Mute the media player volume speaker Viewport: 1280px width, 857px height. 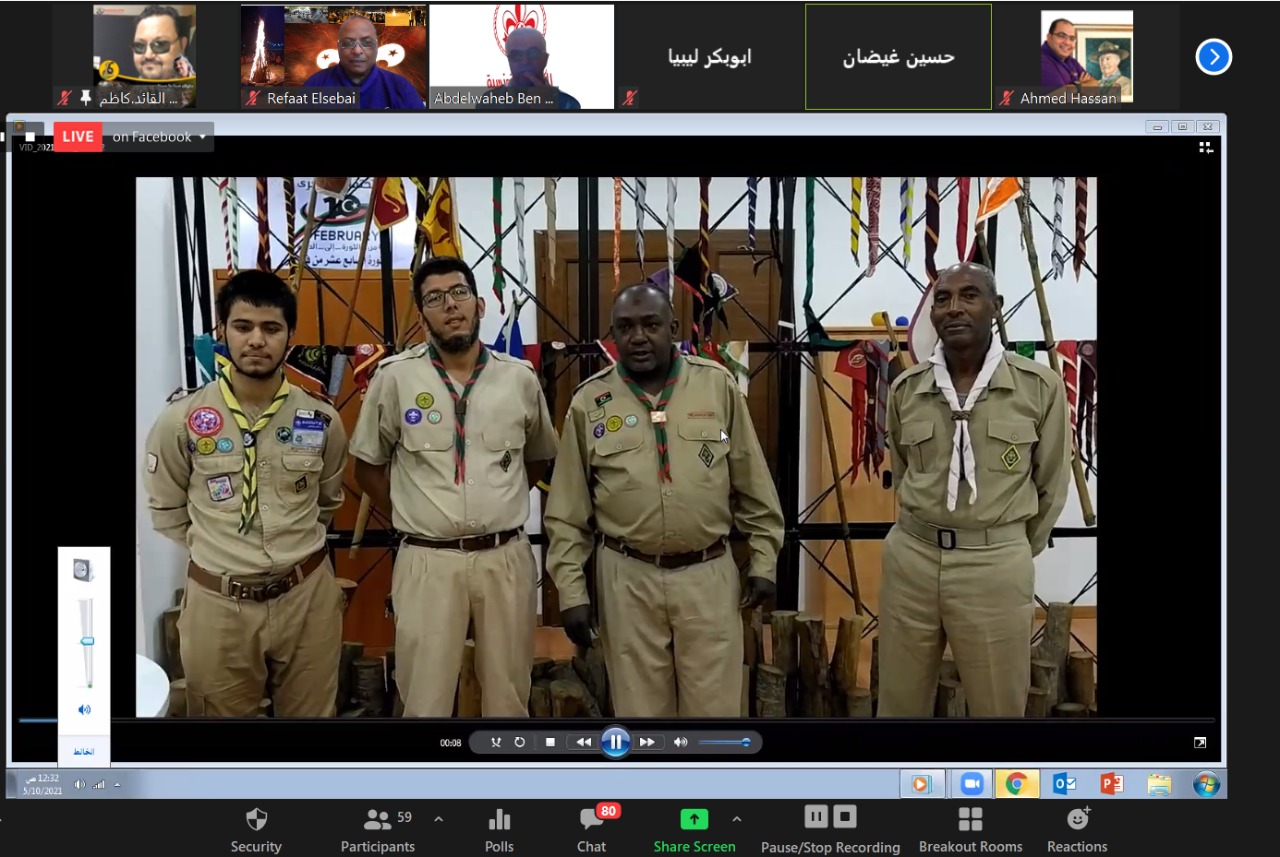pos(680,742)
